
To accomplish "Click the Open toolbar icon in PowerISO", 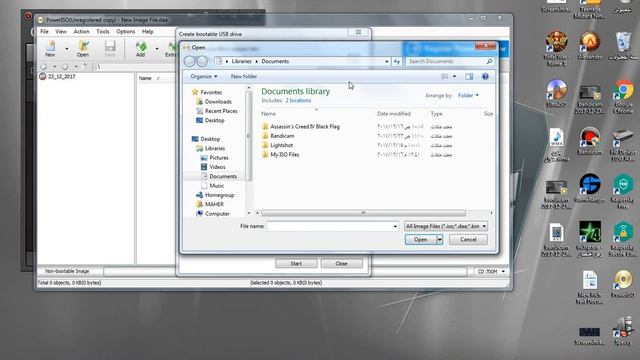I will point(83,49).
